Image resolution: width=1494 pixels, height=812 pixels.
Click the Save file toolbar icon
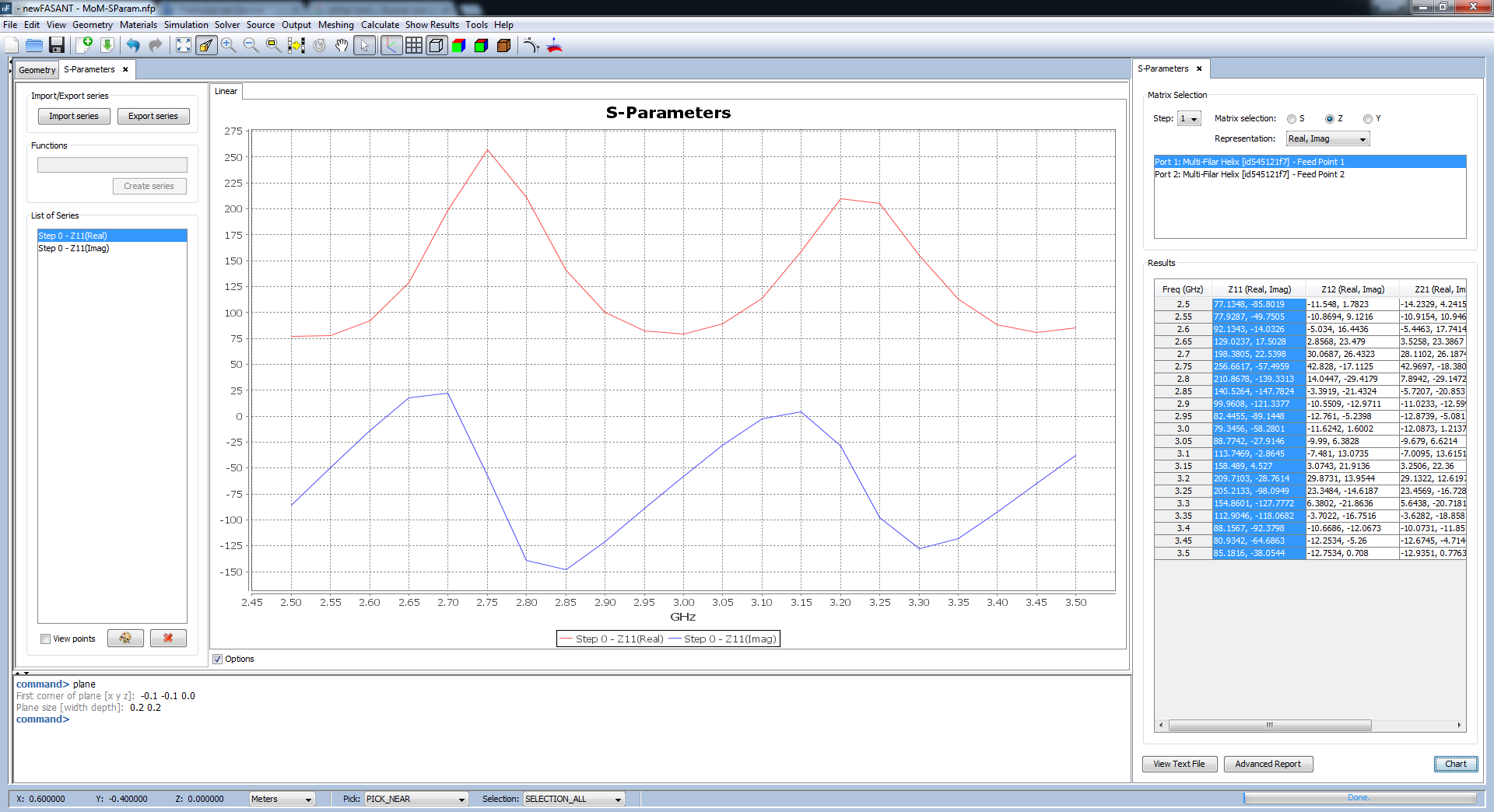(x=56, y=45)
